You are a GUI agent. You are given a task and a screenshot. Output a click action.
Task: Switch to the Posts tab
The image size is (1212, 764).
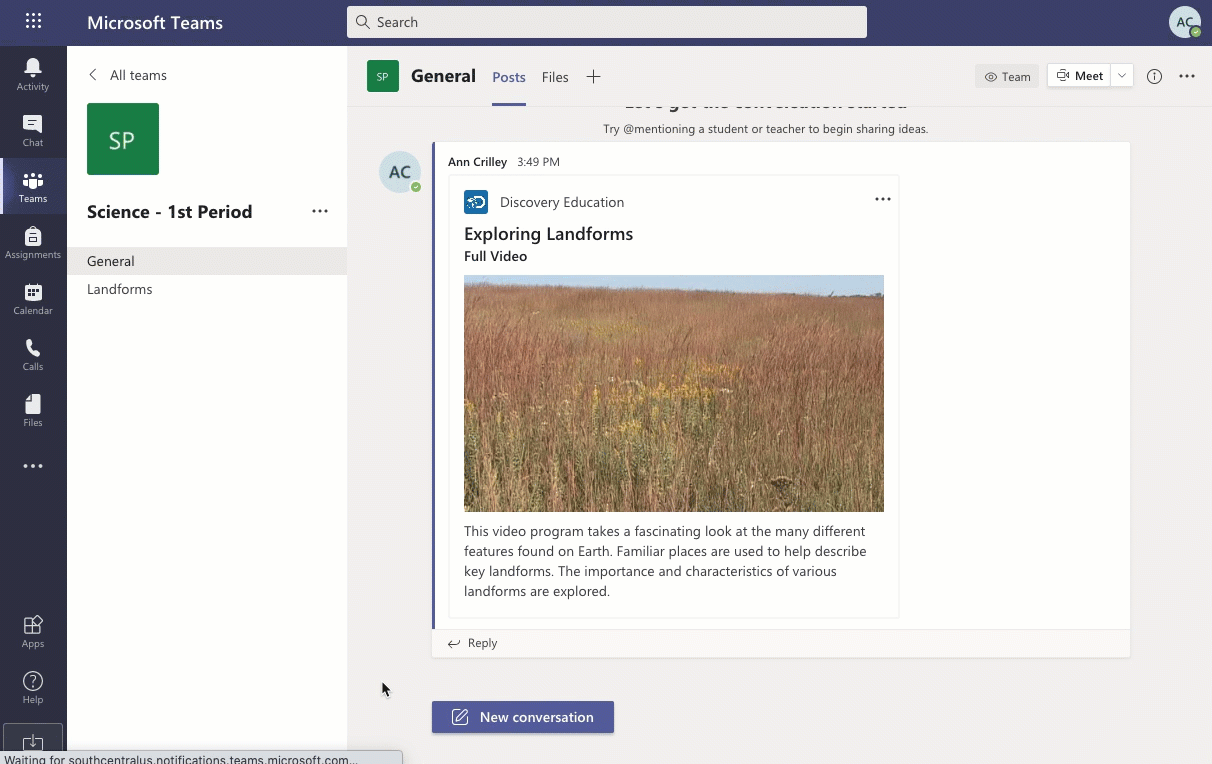pyautogui.click(x=509, y=77)
